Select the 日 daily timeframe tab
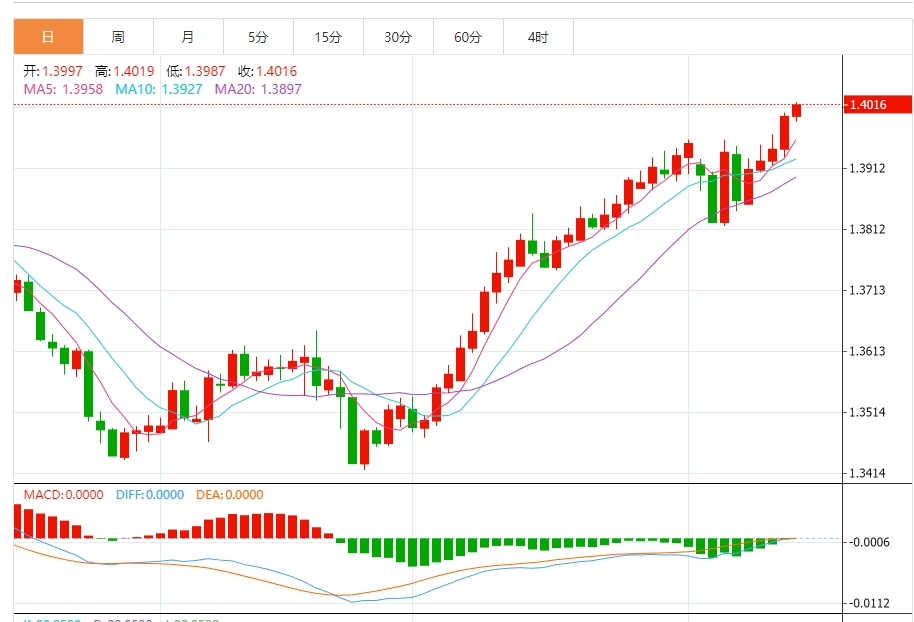 [x=48, y=38]
